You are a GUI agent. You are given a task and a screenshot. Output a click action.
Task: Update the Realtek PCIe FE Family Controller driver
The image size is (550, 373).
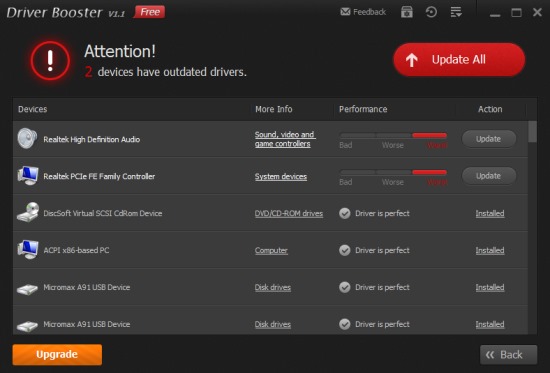tap(489, 176)
